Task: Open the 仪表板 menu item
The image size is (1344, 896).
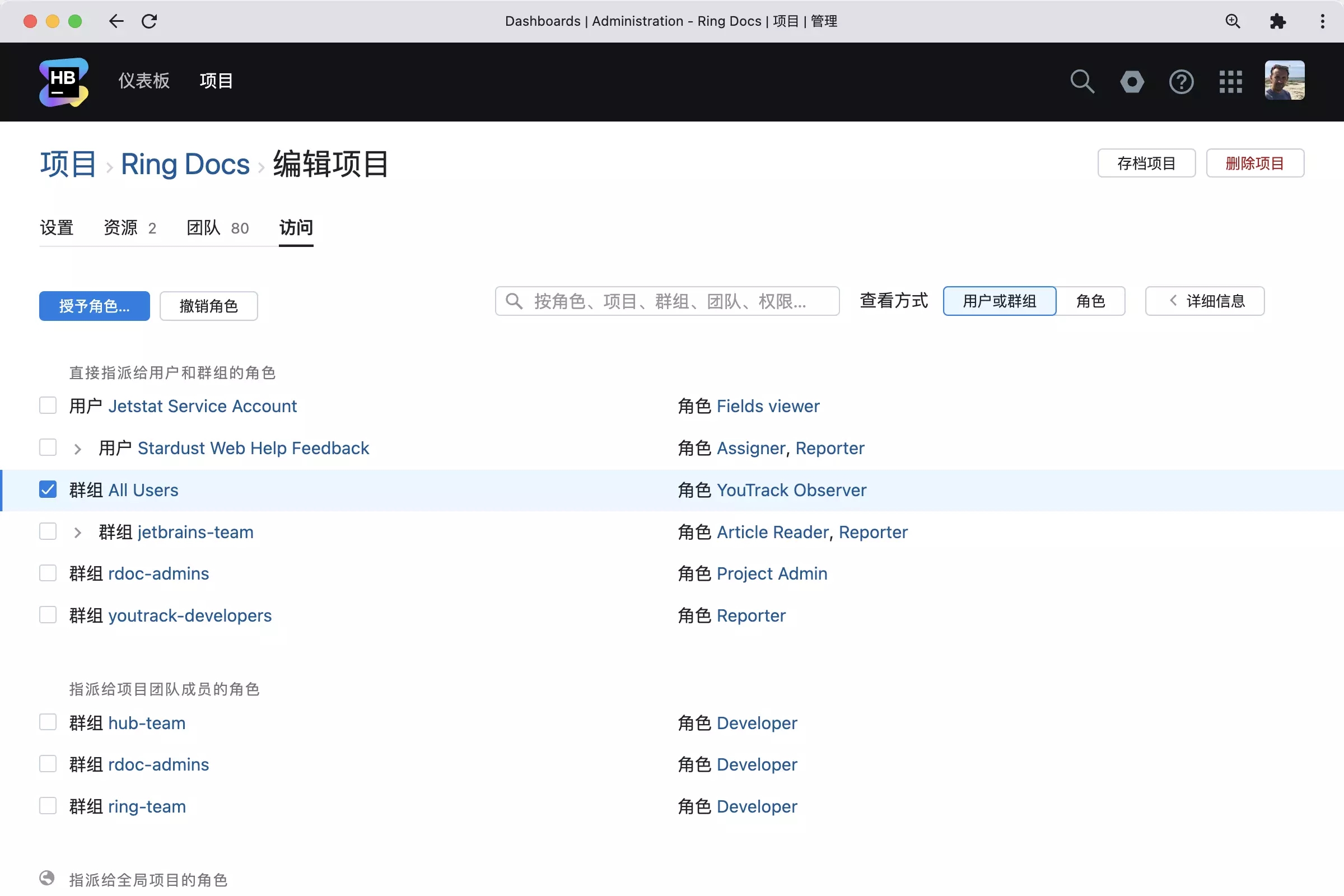Action: (x=144, y=81)
